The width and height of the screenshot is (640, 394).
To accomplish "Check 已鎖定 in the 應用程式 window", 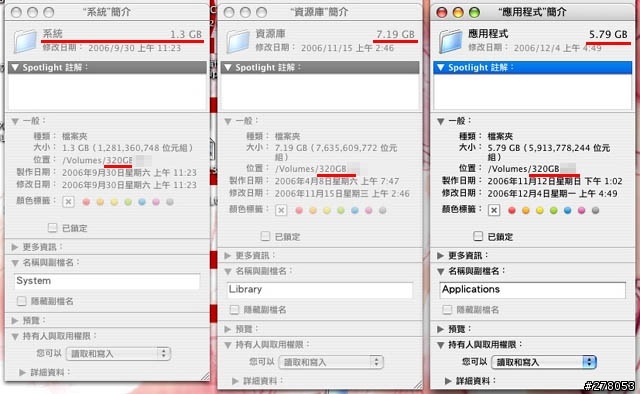I will point(478,236).
